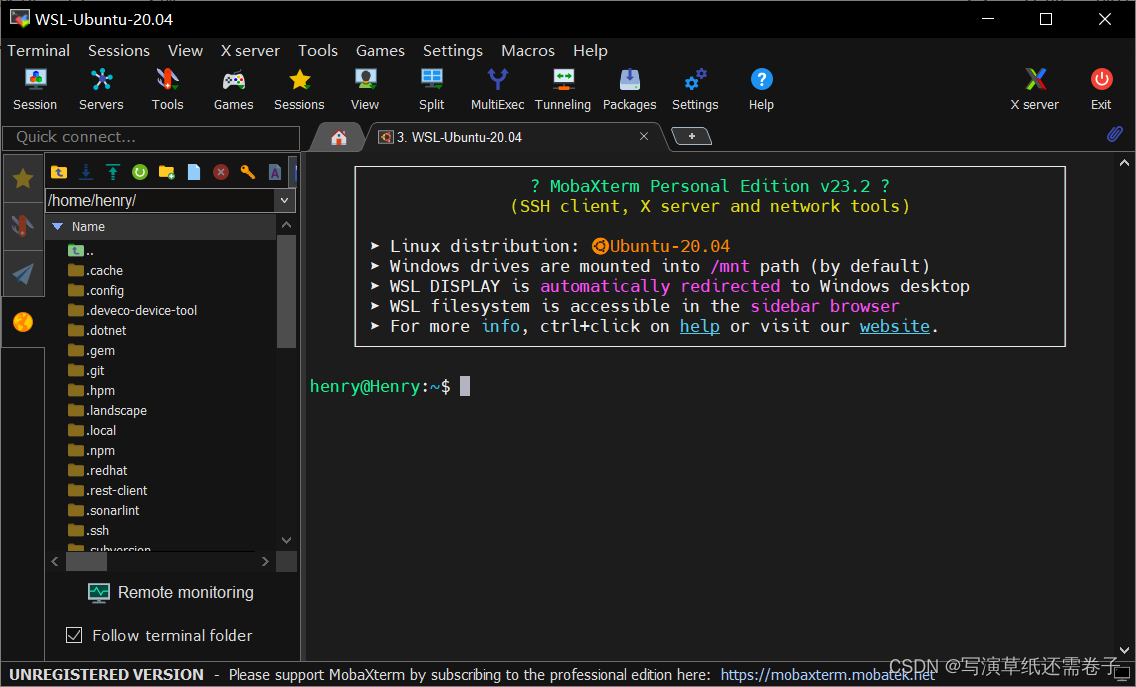Add a new tab with plus button
Viewport: 1136px width, 687px height.
pyautogui.click(x=691, y=136)
